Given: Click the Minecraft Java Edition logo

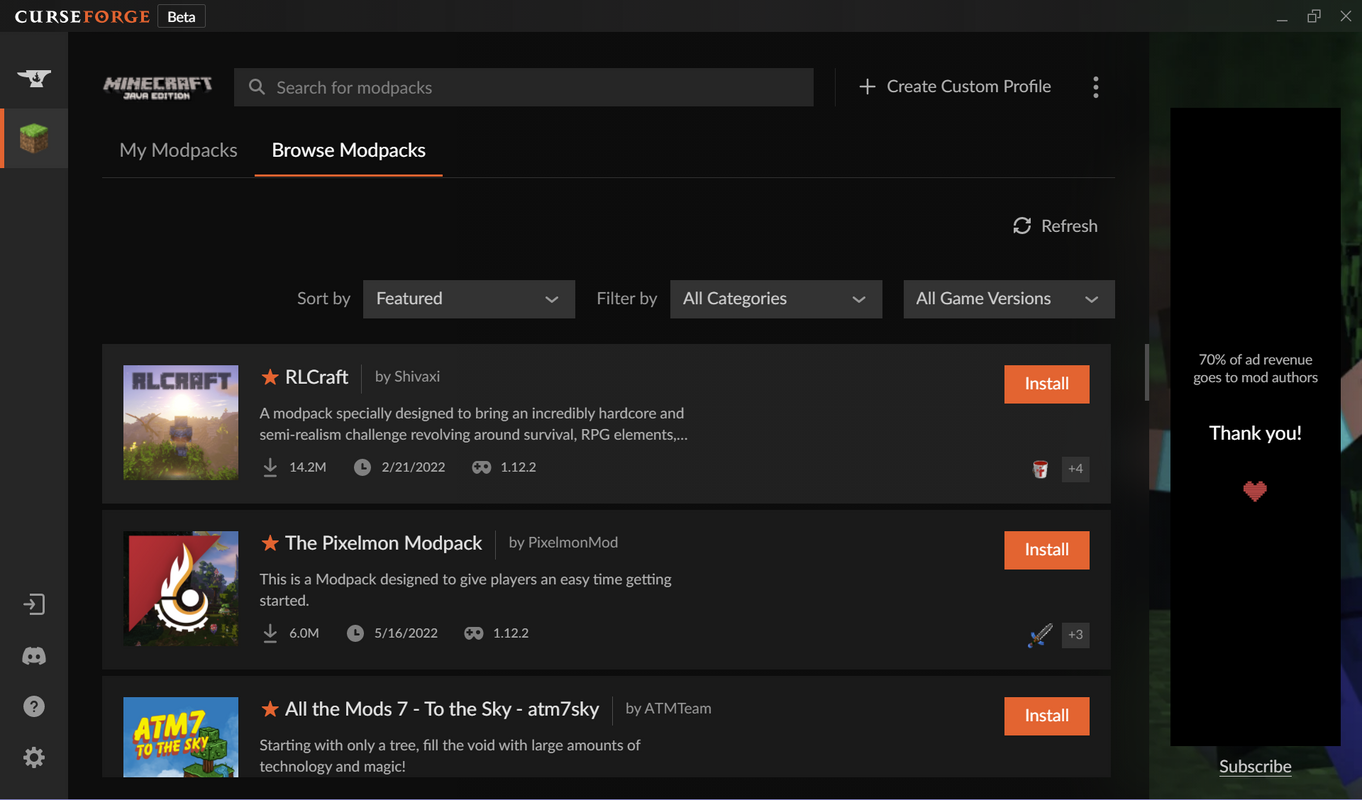Looking at the screenshot, I should [x=157, y=87].
